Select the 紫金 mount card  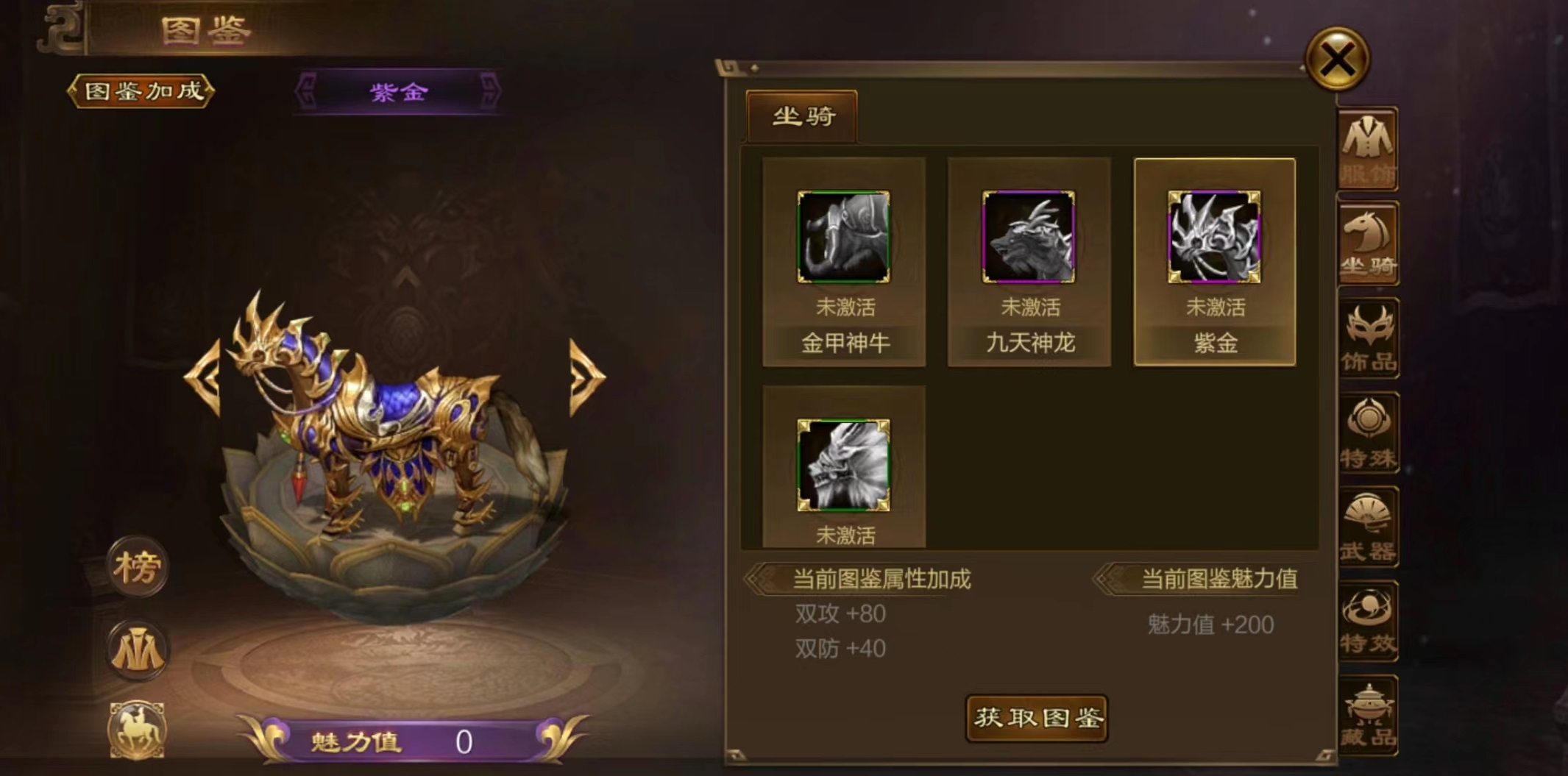pos(1215,262)
